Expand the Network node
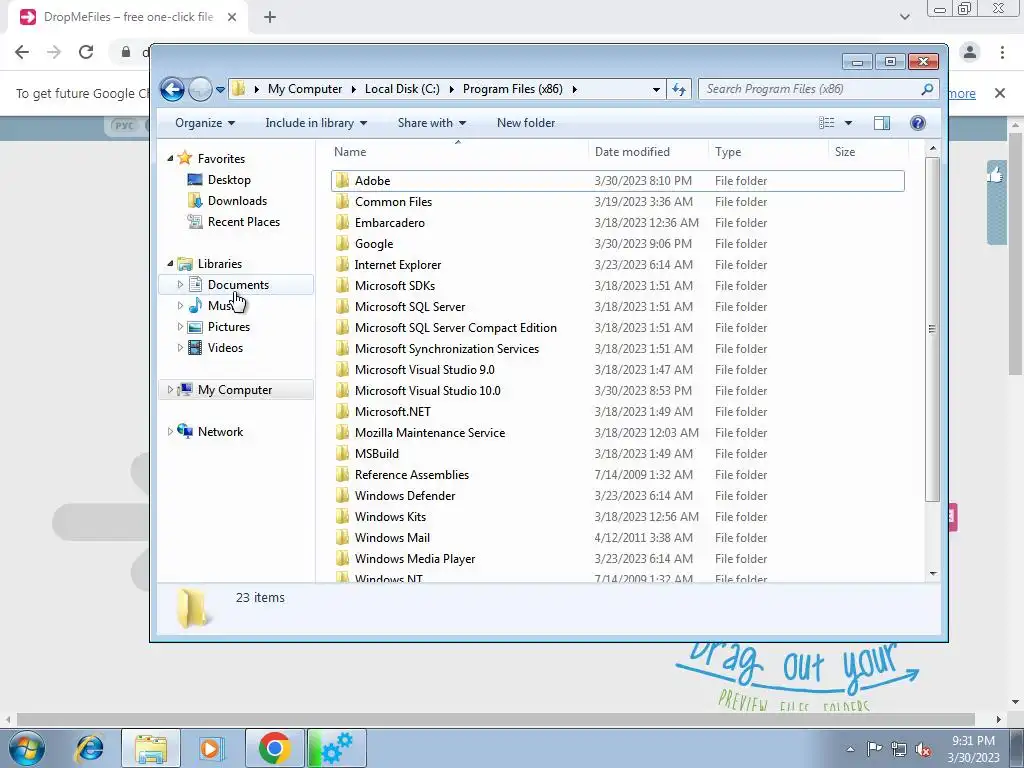This screenshot has height=768, width=1024. pos(170,432)
